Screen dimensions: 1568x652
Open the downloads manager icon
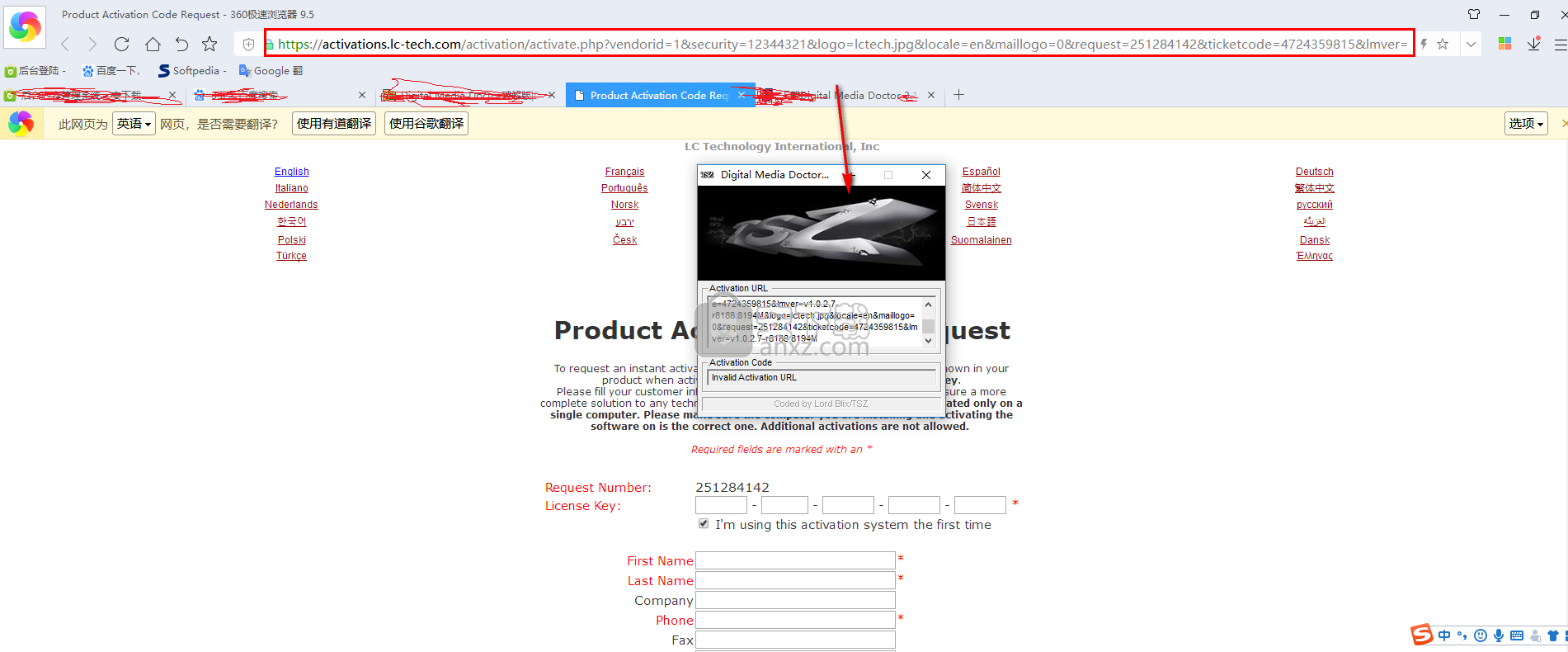[x=1533, y=44]
